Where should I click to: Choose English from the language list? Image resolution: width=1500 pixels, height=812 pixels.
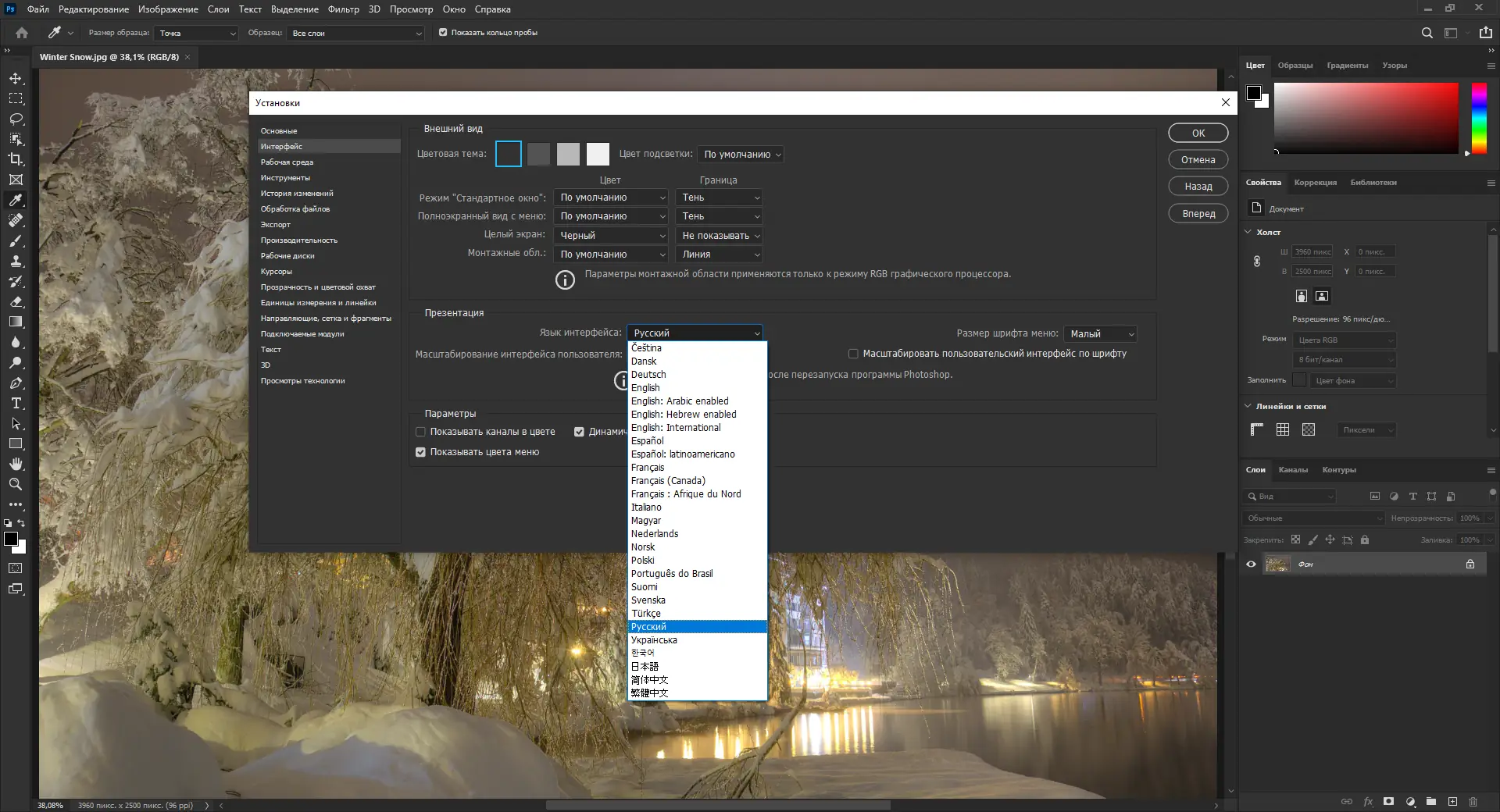coord(645,388)
